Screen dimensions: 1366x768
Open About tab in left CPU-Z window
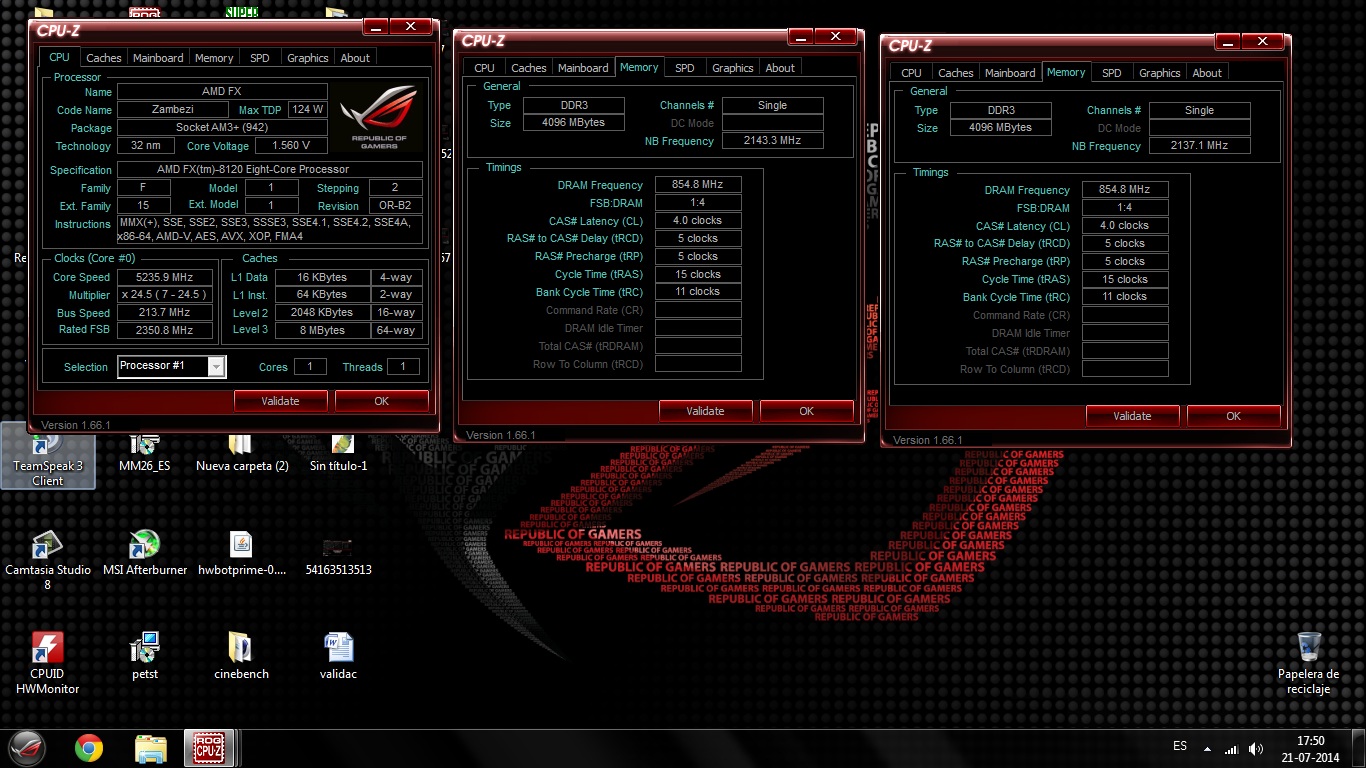click(x=355, y=58)
